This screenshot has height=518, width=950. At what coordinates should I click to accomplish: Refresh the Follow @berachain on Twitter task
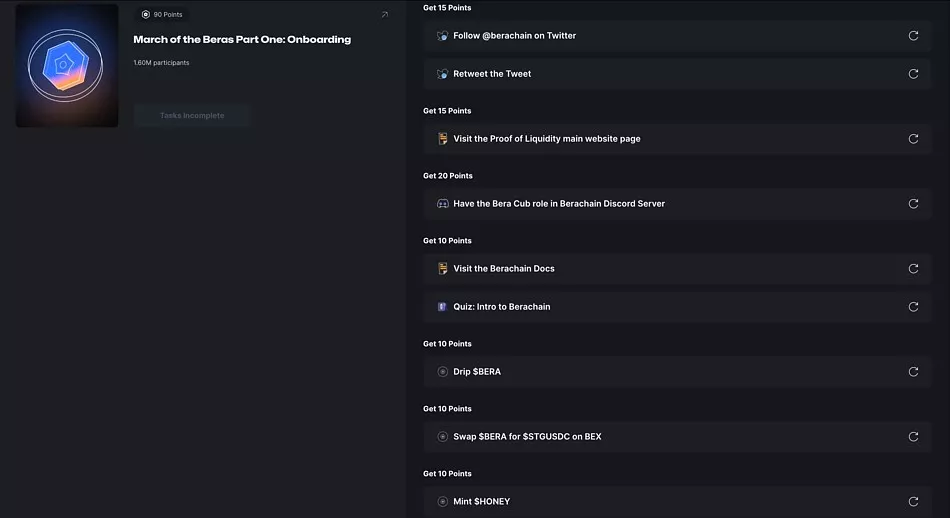pyautogui.click(x=913, y=36)
